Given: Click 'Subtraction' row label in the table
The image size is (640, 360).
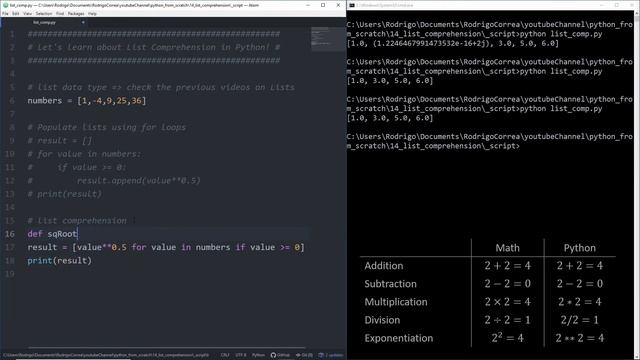Looking at the screenshot, I should [390, 284].
